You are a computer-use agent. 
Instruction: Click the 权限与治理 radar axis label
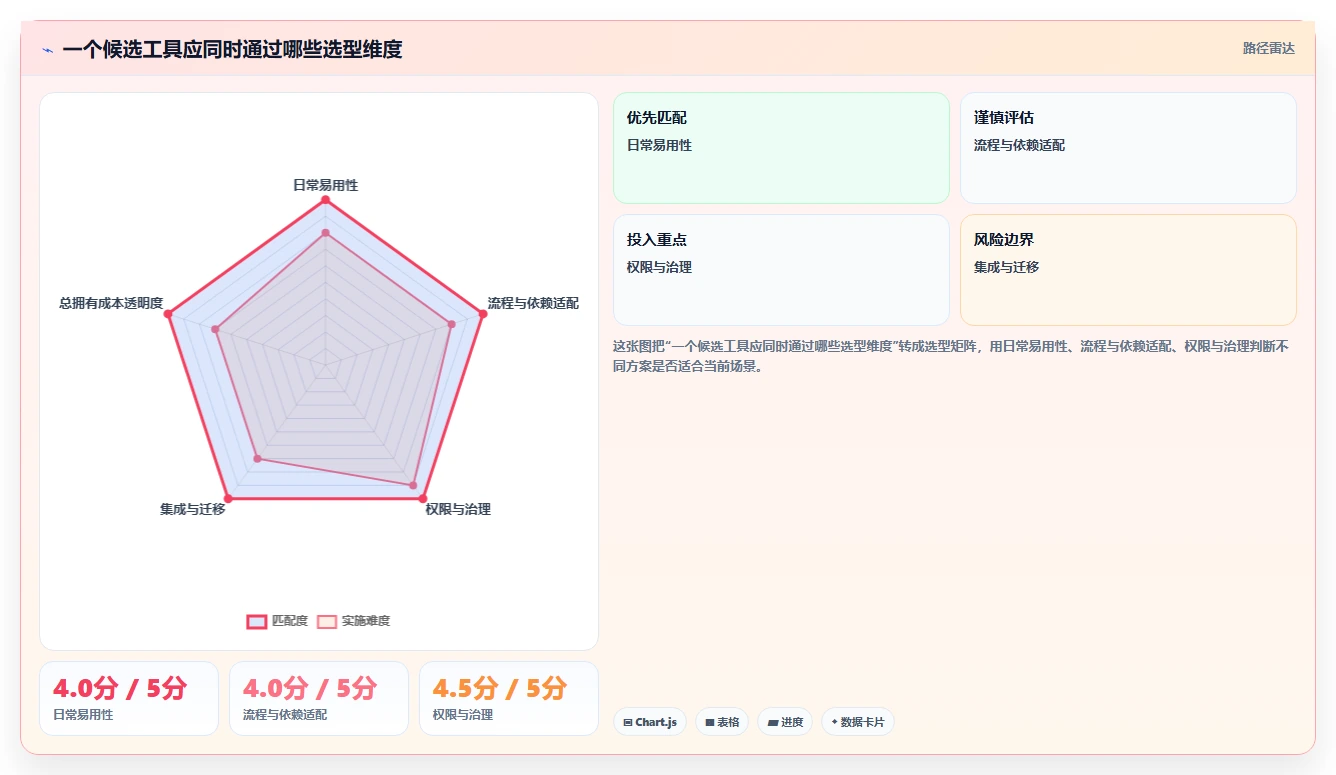458,509
